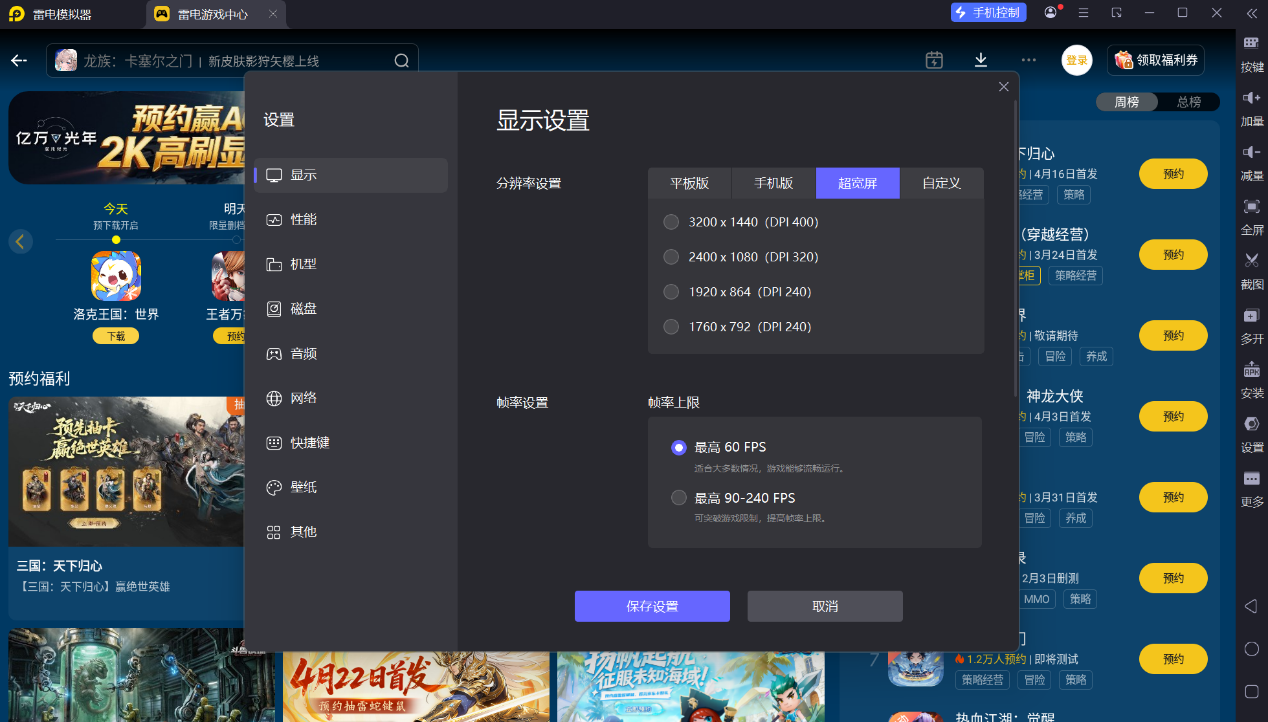
Task: Expand the more (更多) sidebar options
Action: tap(1251, 480)
